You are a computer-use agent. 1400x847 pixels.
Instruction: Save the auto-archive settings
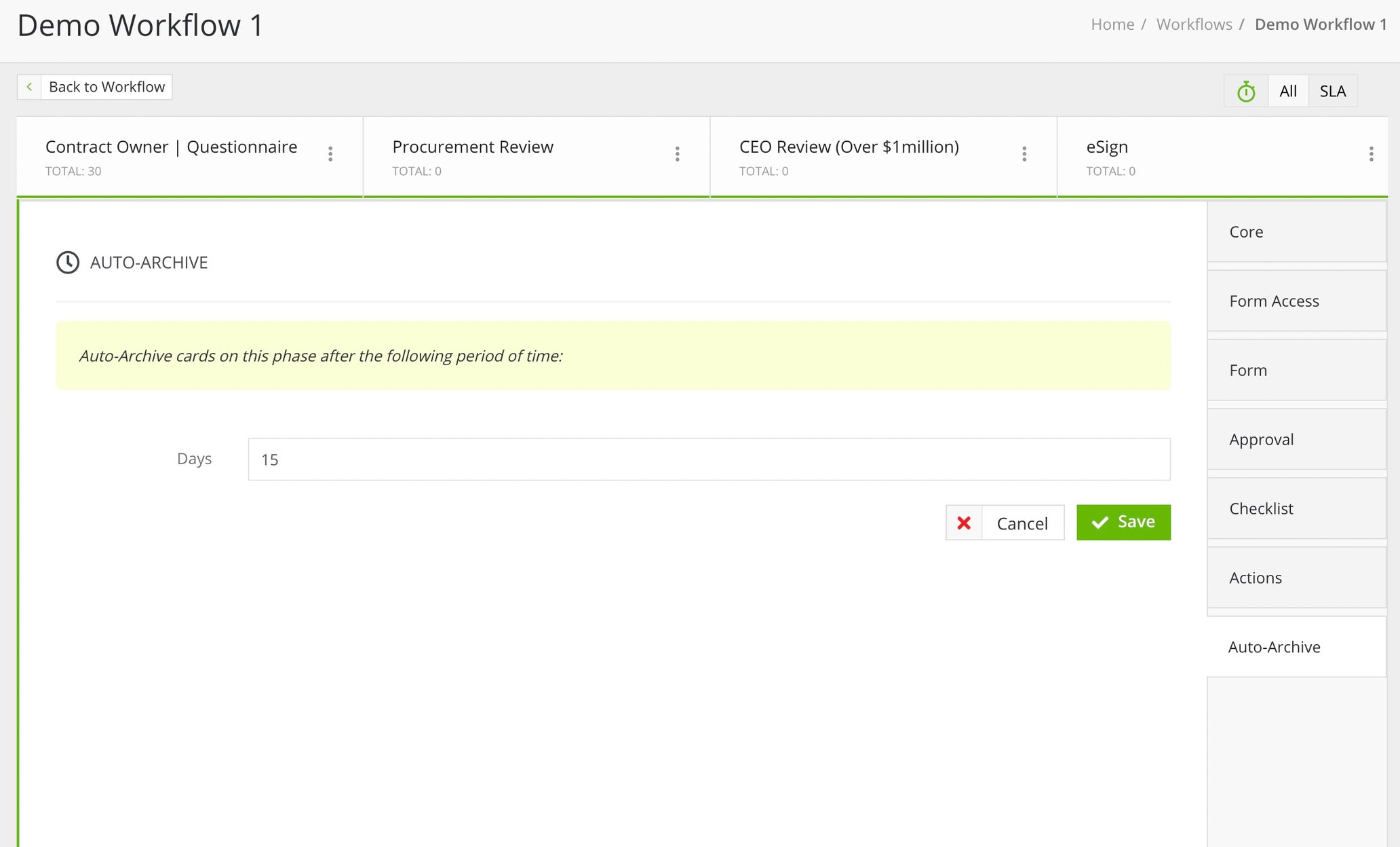coord(1123,522)
